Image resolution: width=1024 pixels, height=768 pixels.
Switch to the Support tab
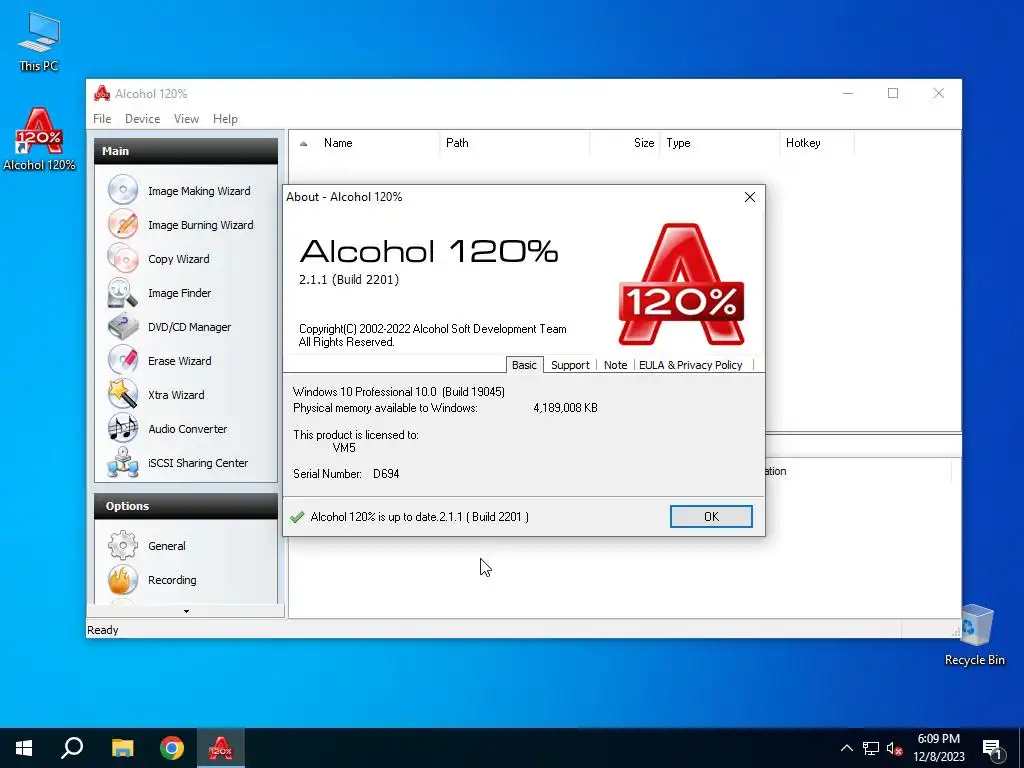point(570,365)
